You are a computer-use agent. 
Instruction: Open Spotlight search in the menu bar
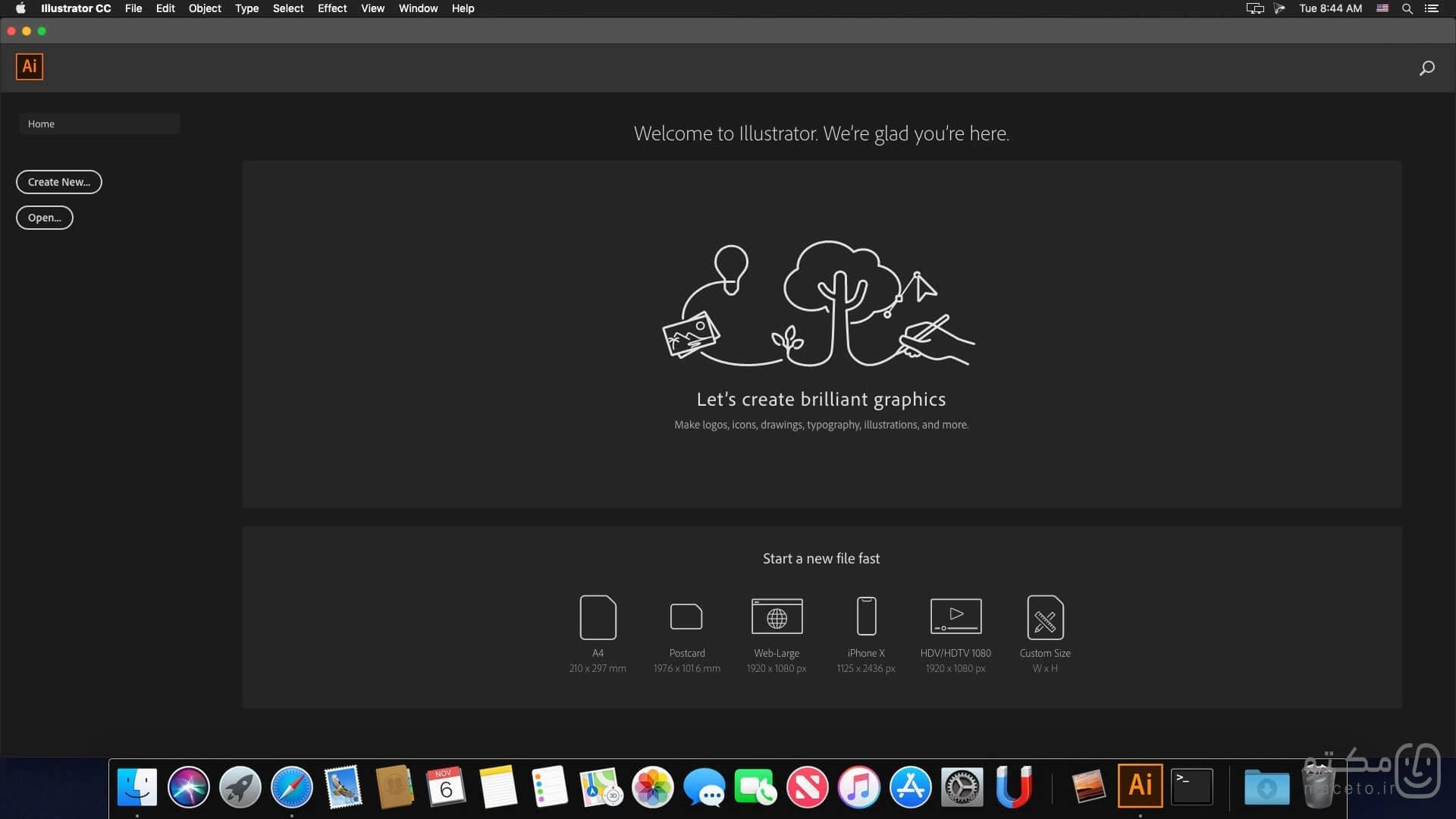coord(1407,8)
